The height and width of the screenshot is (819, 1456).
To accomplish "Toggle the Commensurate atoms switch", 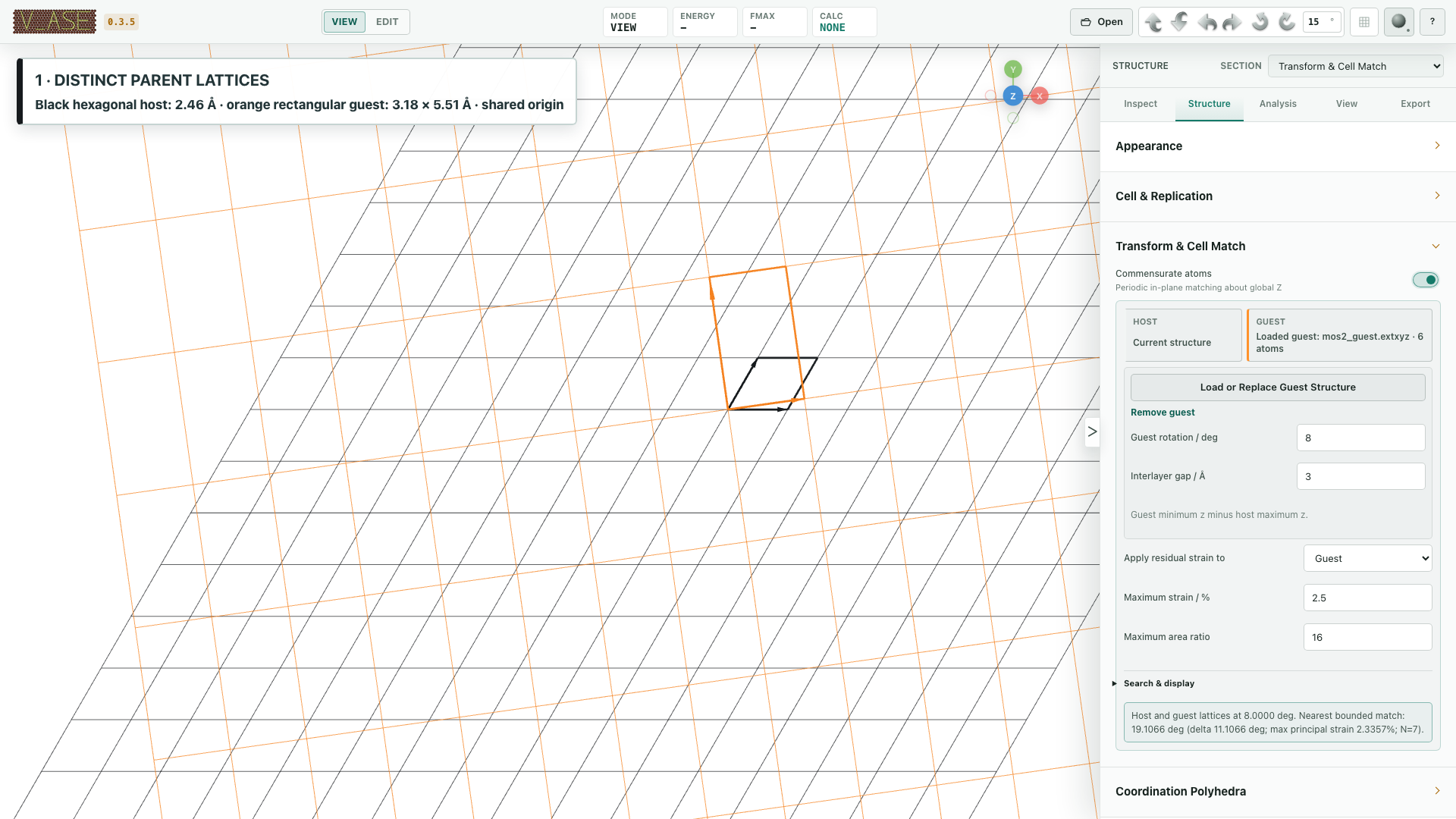I will (x=1425, y=280).
